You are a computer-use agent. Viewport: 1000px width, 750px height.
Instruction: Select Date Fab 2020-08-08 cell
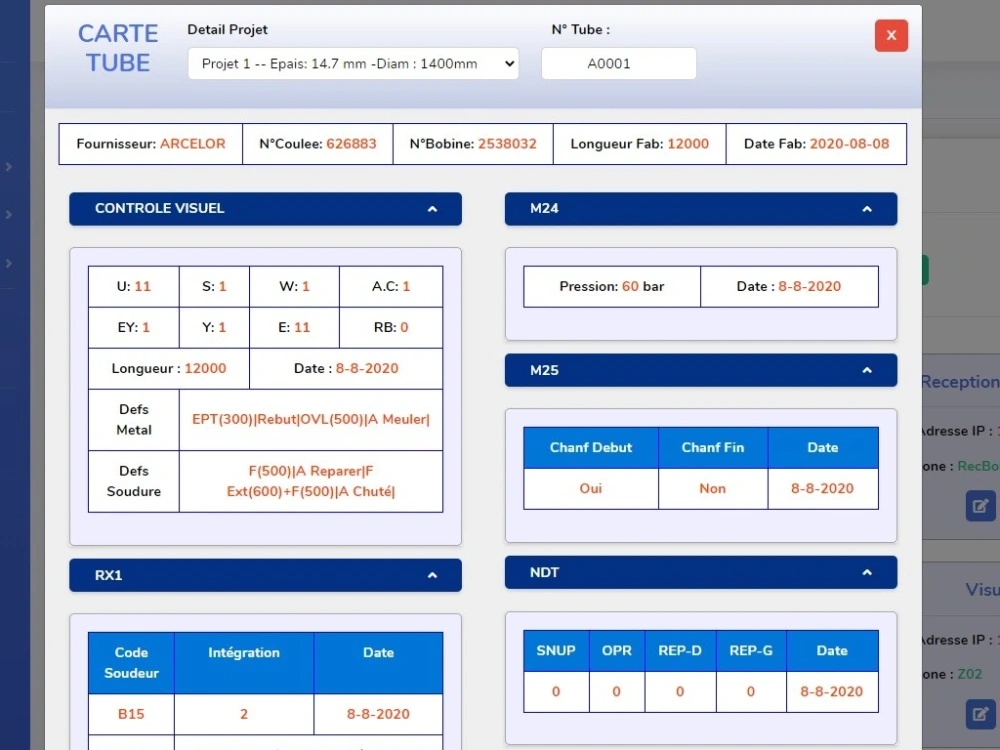click(x=816, y=144)
